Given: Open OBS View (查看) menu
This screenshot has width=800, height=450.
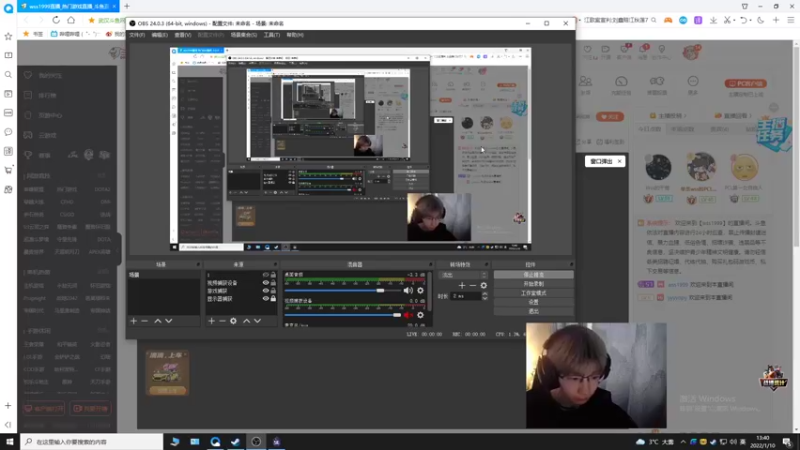Looking at the screenshot, I should 183,35.
